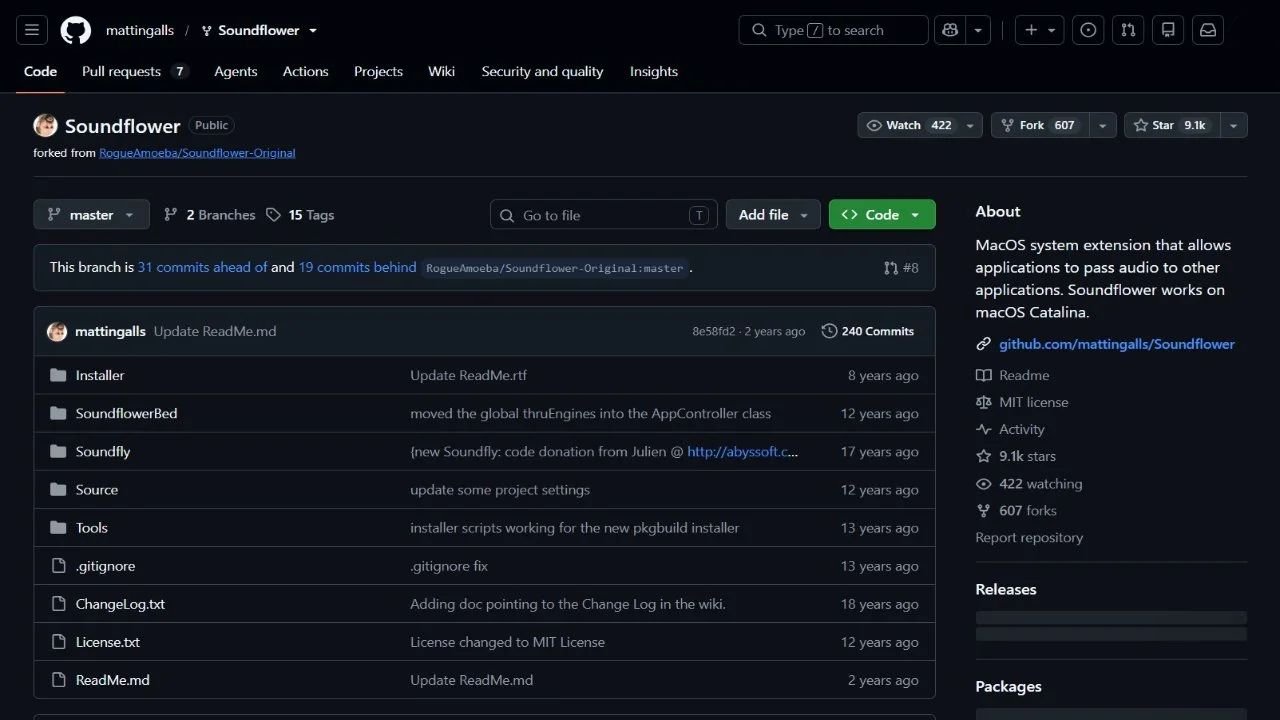Viewport: 1280px width, 720px height.
Task: Open the pull request #8 icon link
Action: click(x=901, y=268)
